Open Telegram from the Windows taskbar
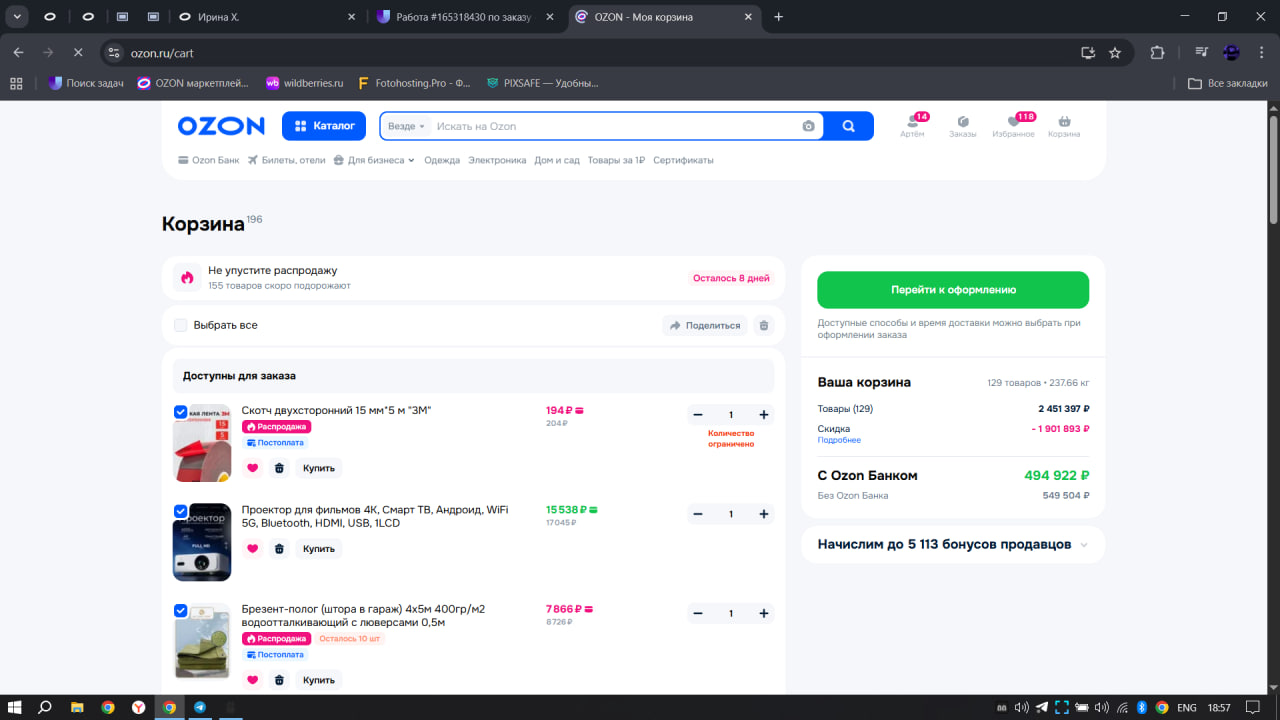1280x720 pixels. 200,707
